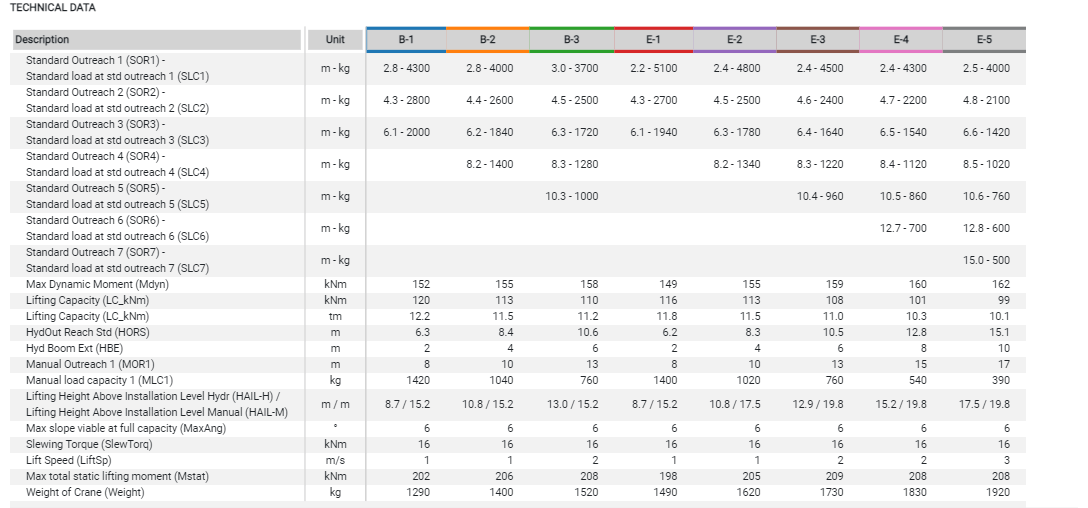Click the Weight of Crane row label
1088x508 pixels.
pos(85,492)
